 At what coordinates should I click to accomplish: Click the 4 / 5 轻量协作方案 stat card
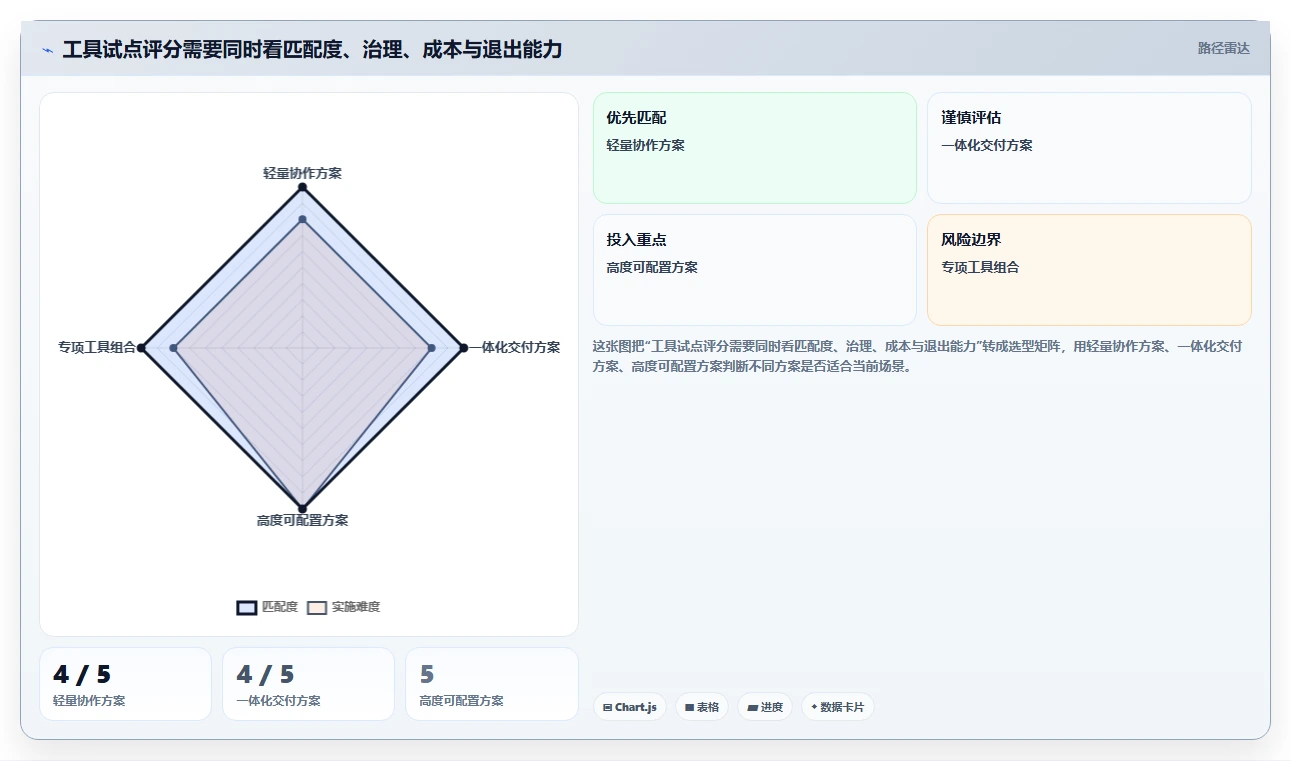pyautogui.click(x=125, y=684)
